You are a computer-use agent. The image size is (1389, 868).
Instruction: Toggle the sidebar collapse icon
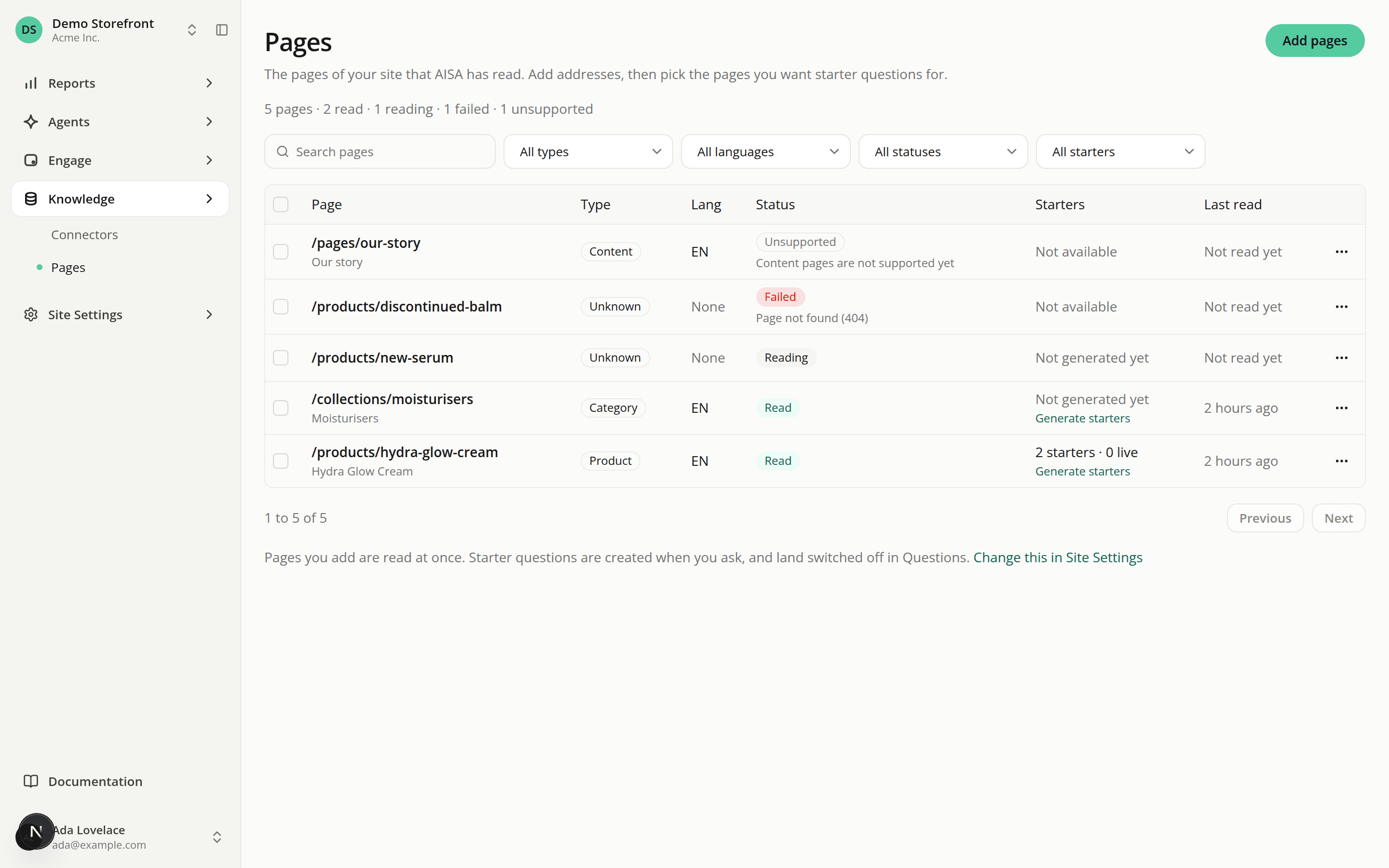[x=221, y=30]
